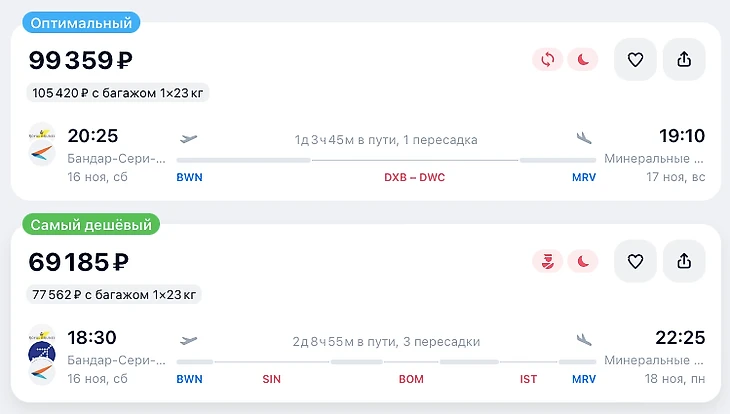Click the moon icon on the cheapest ticket
The image size is (730, 414).
582,261
